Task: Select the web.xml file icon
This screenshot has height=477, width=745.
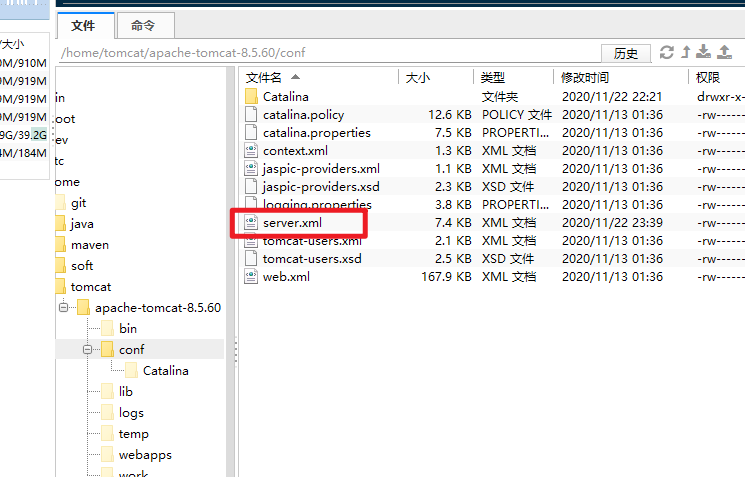Action: (x=251, y=277)
